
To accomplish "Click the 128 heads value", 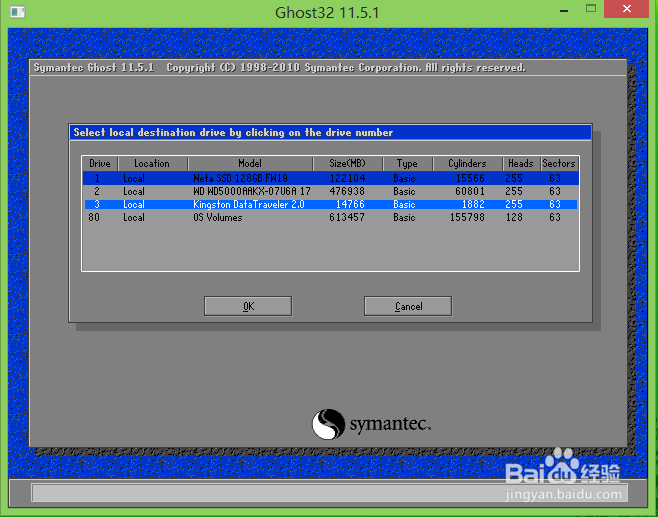I will 514,217.
